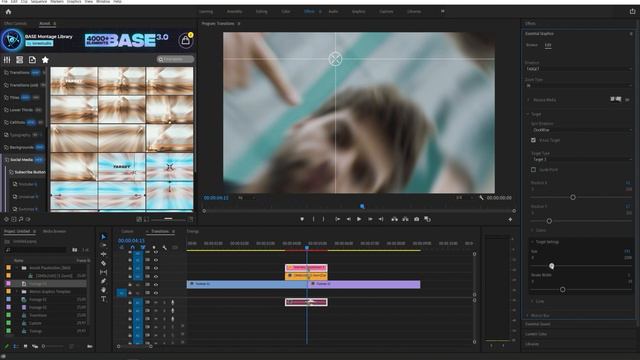
Task: Toggle eye visibility of the purple clip's track
Action: click(x=156, y=284)
